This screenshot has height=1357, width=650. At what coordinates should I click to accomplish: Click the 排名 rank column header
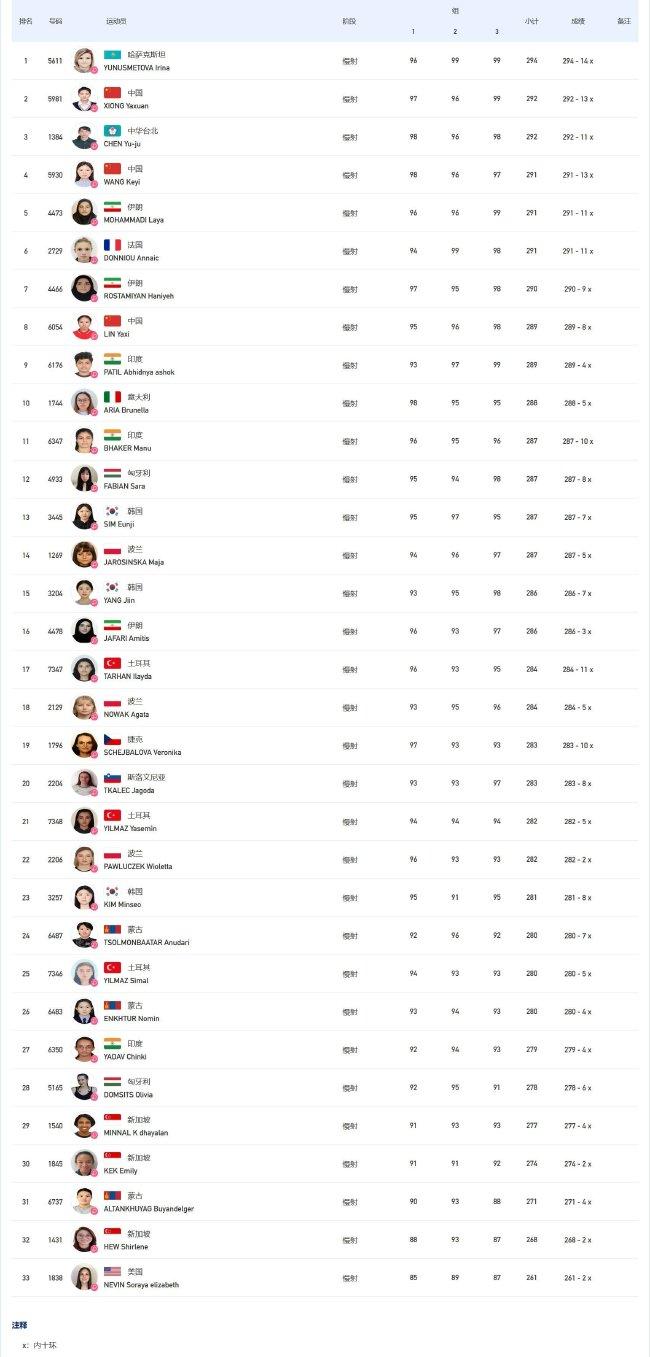(26, 21)
